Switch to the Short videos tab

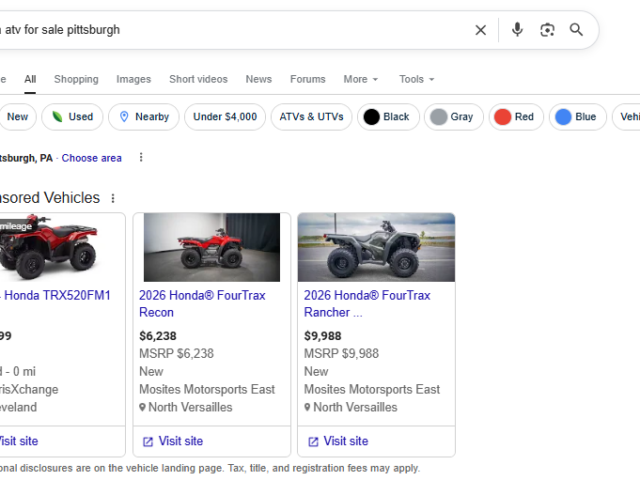(198, 79)
